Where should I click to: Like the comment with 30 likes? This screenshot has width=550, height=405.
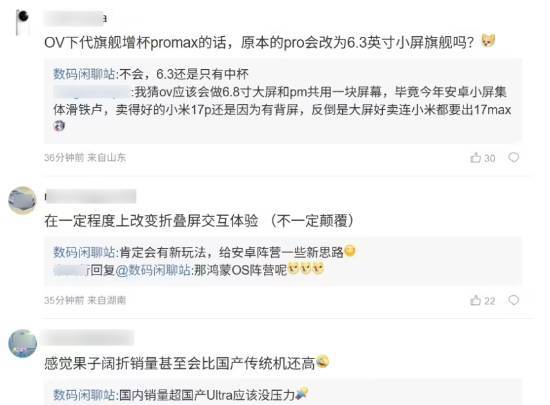[x=482, y=158]
